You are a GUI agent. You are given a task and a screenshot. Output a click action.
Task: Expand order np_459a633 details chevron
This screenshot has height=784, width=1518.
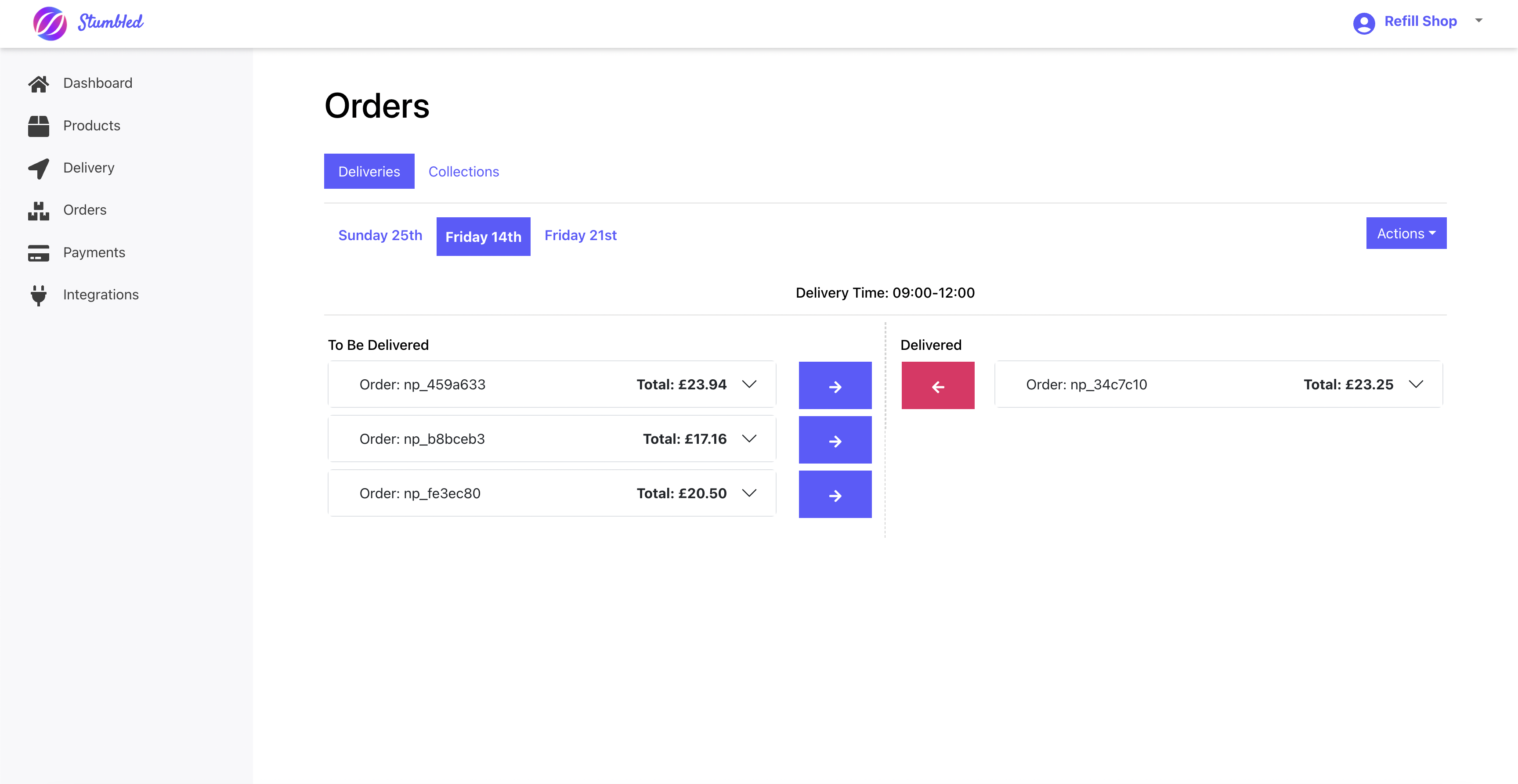point(748,385)
